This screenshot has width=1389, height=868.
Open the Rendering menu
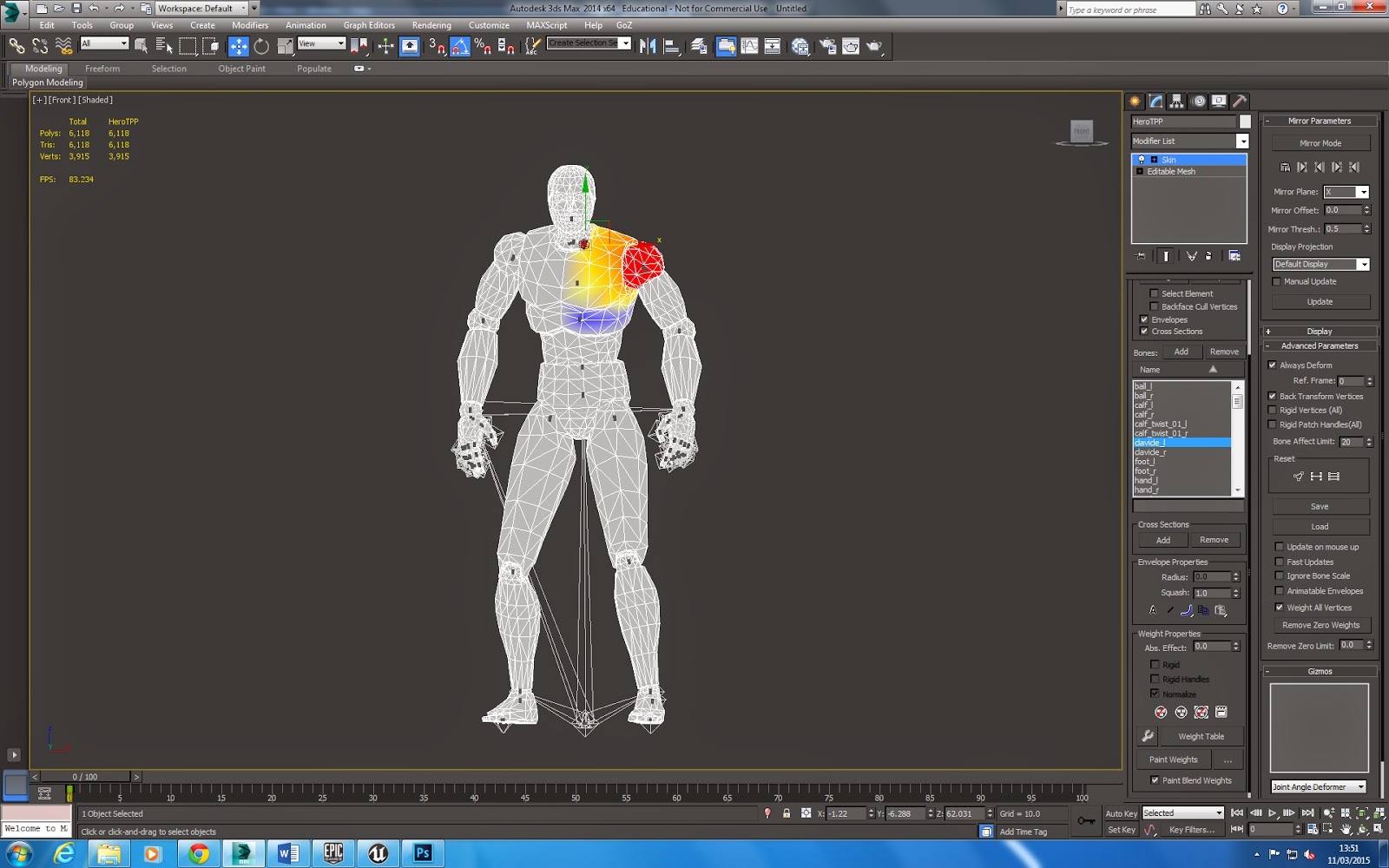click(x=431, y=25)
